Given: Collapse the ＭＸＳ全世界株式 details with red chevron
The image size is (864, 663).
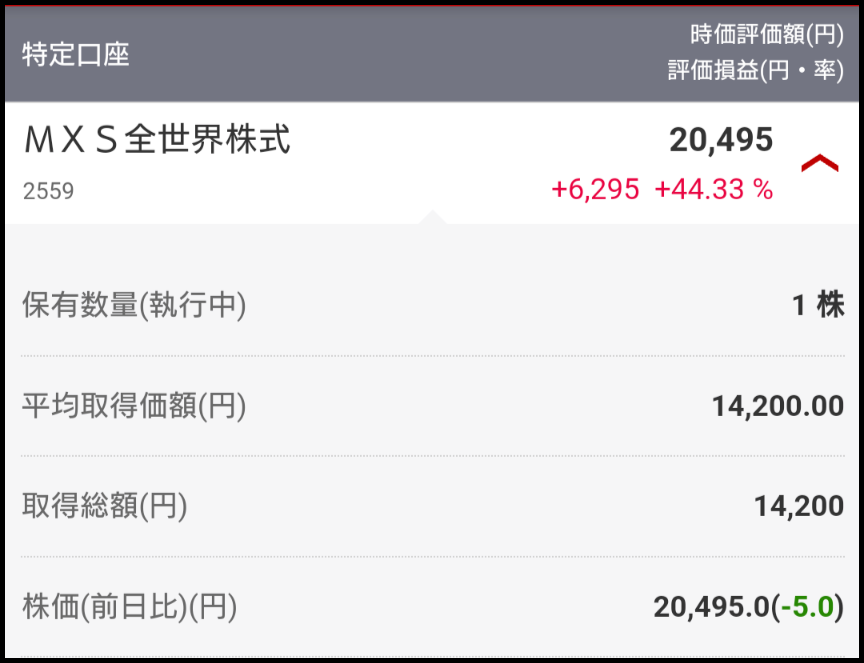Looking at the screenshot, I should click(820, 163).
